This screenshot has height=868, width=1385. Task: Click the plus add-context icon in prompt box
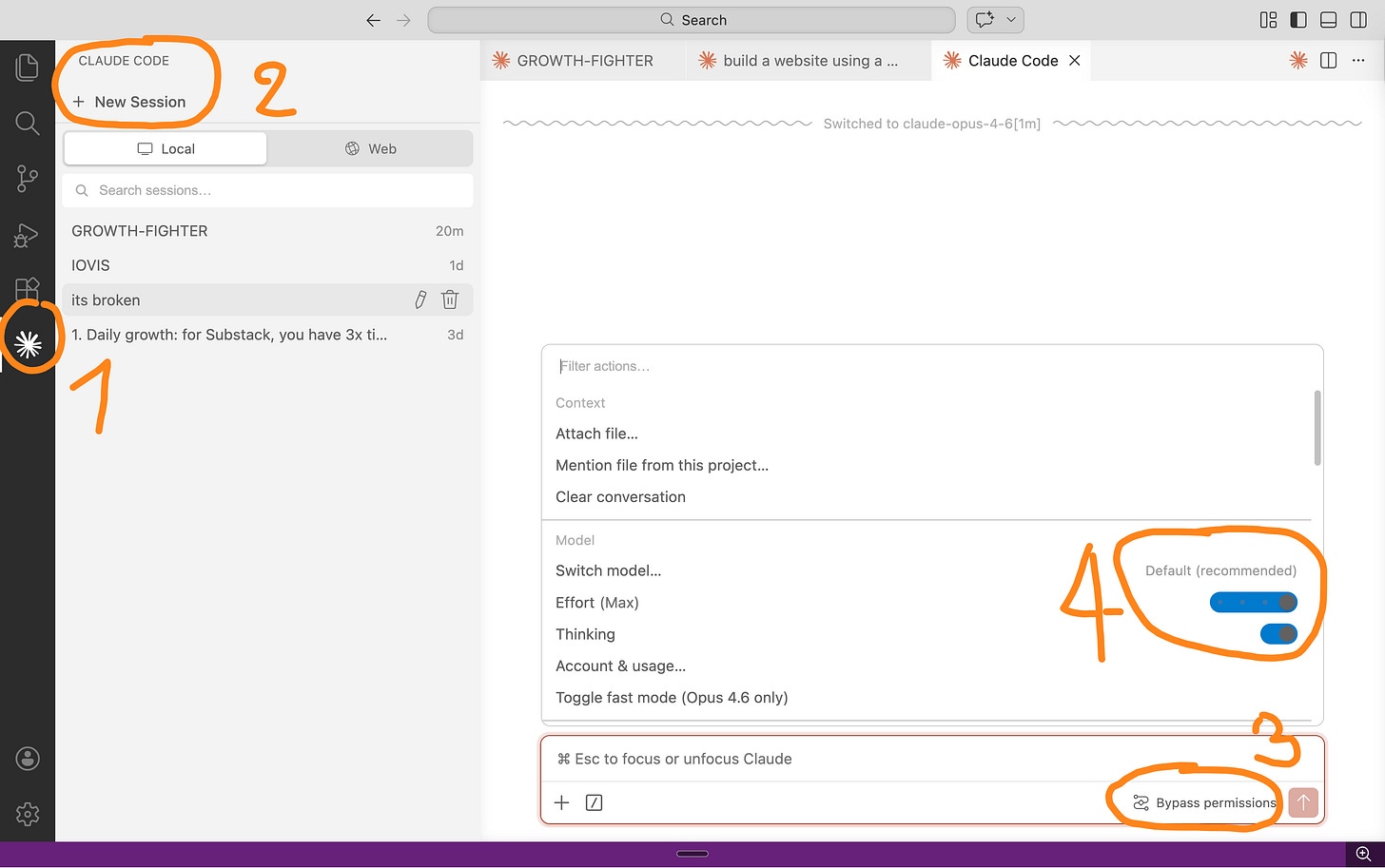point(561,802)
